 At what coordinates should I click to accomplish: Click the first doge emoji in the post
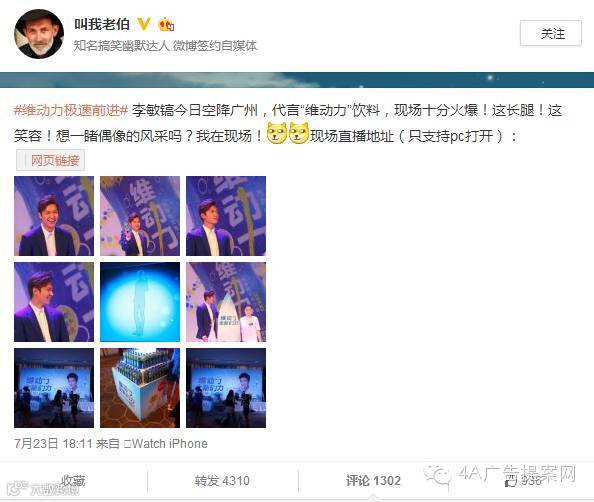coord(277,133)
